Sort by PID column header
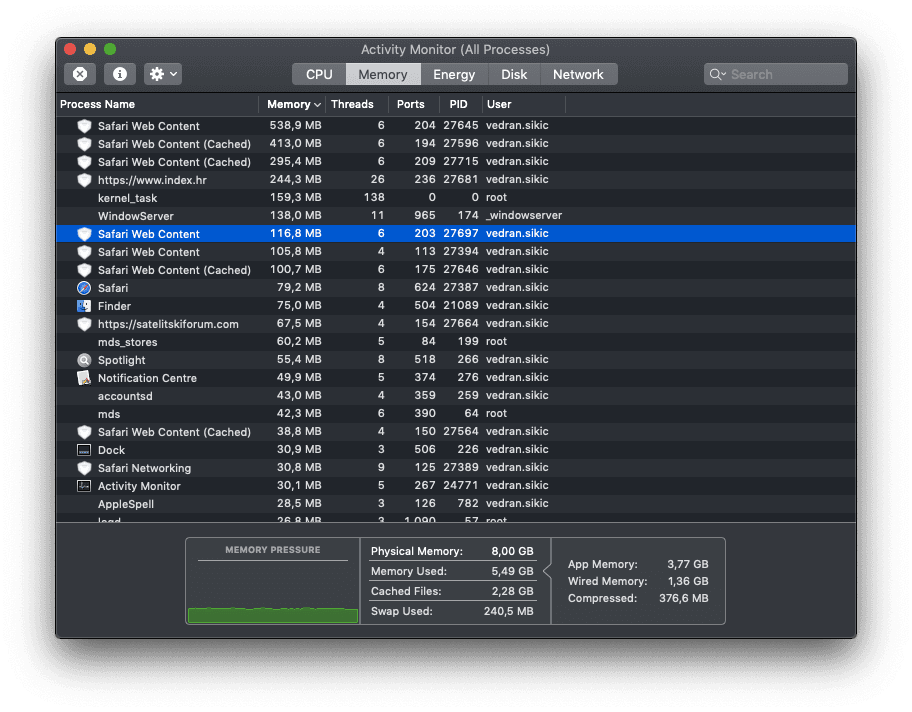The height and width of the screenshot is (712, 912). pos(458,104)
